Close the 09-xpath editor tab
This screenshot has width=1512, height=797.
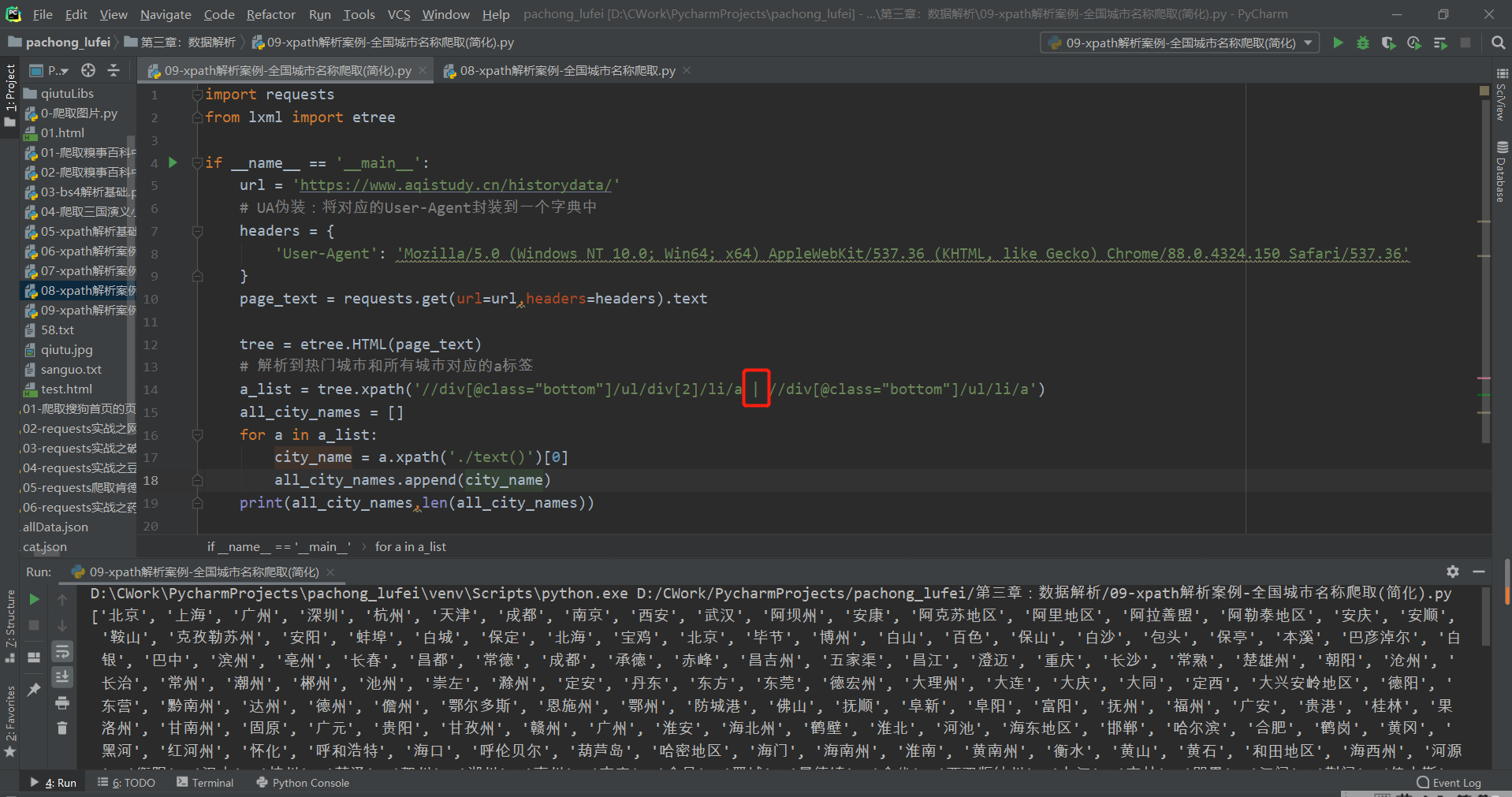coord(423,70)
